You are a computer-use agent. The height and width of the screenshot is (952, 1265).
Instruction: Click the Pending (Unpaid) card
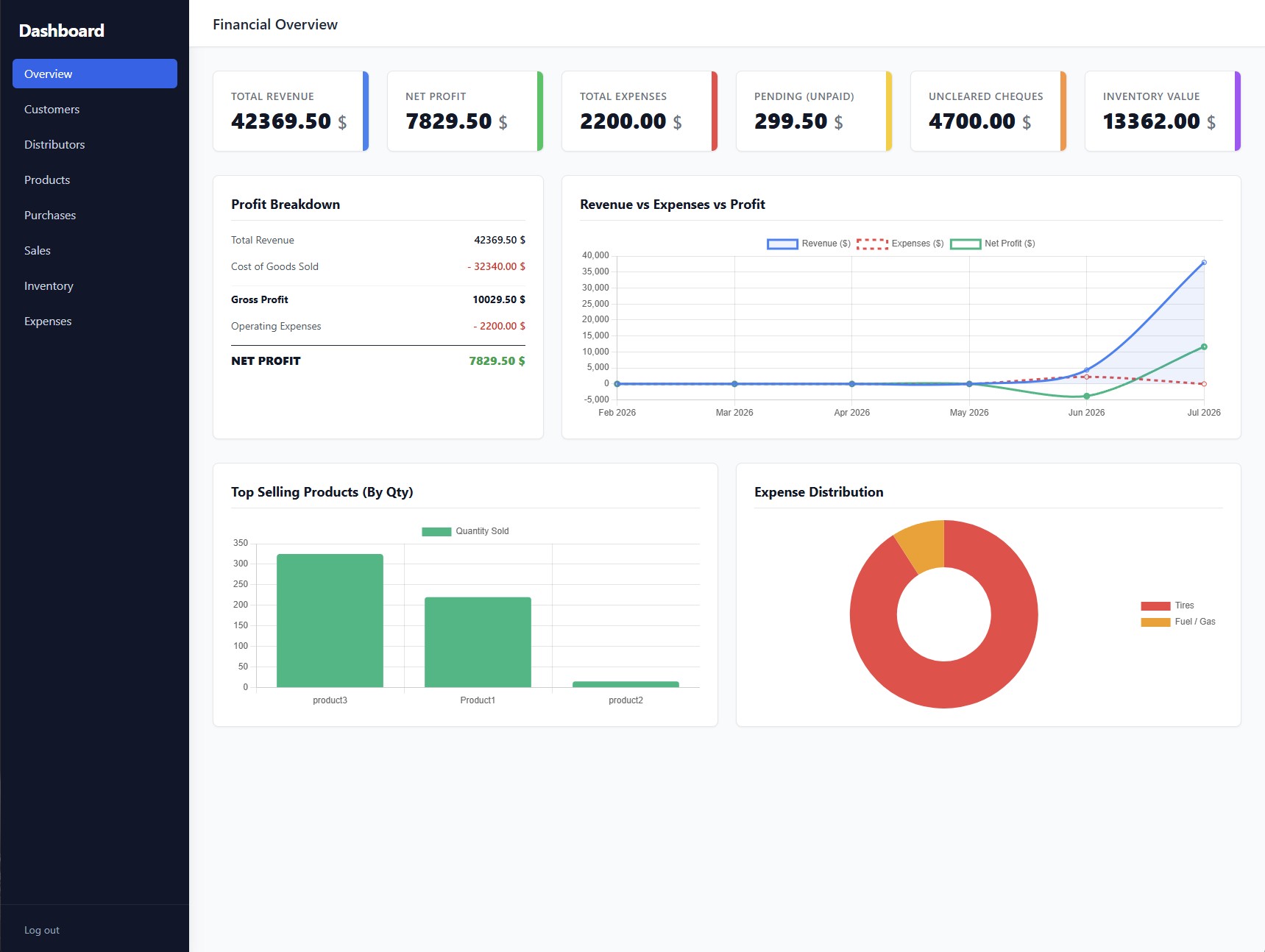tap(814, 111)
